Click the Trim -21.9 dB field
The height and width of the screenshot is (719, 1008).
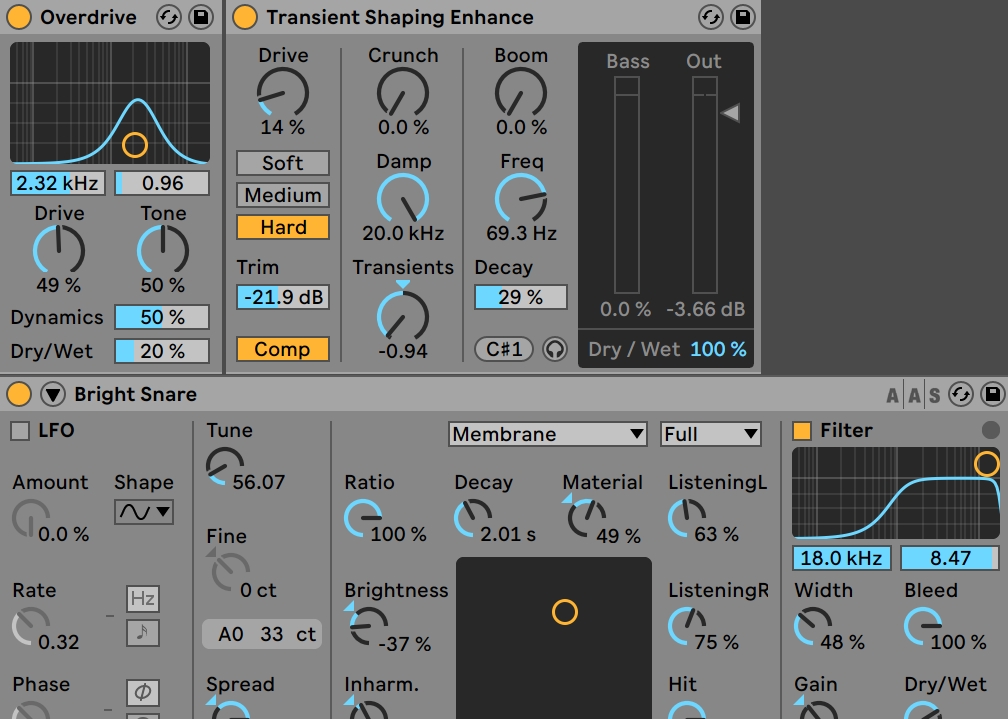[x=283, y=297]
